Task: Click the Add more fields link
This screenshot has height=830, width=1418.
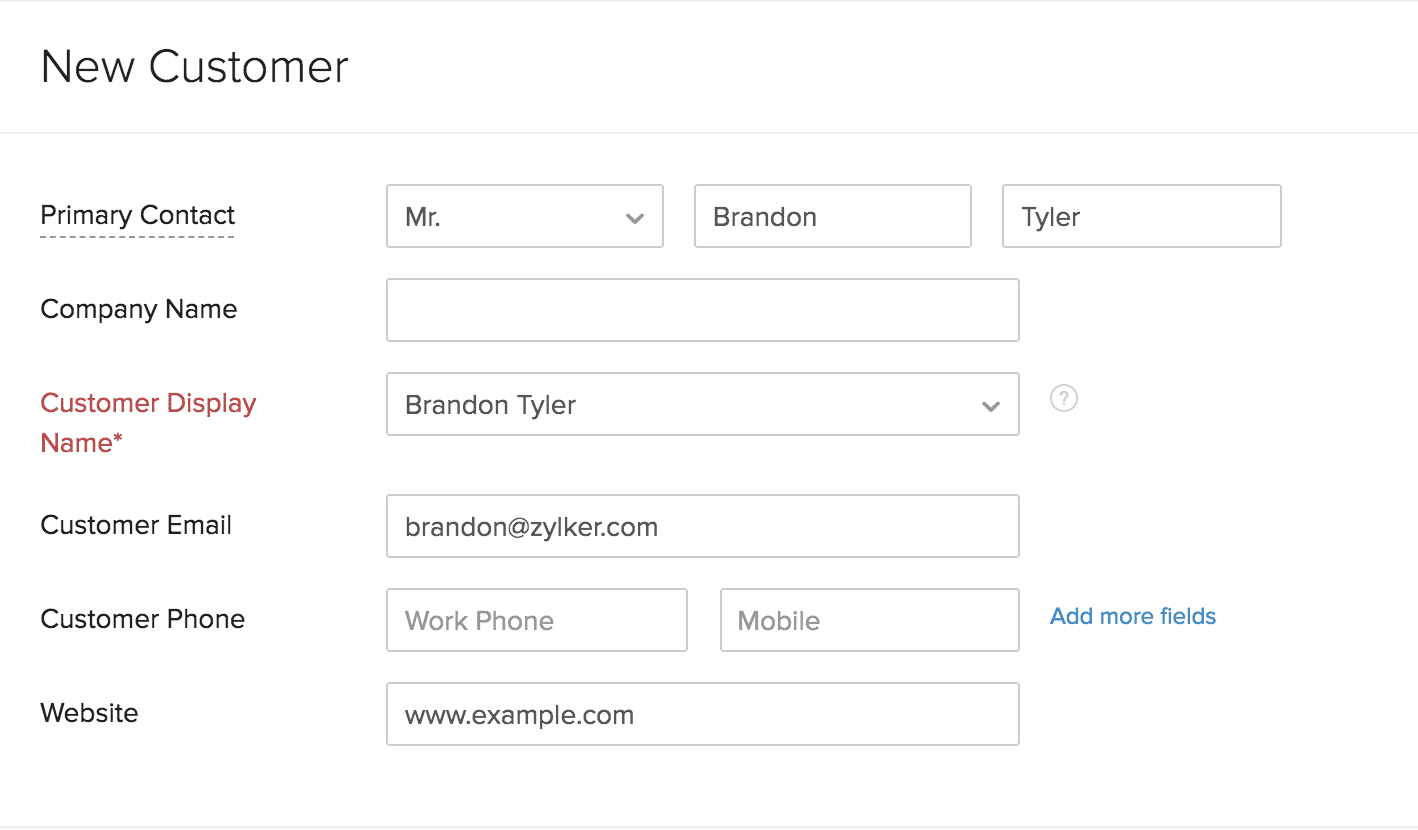Action: 1132,616
